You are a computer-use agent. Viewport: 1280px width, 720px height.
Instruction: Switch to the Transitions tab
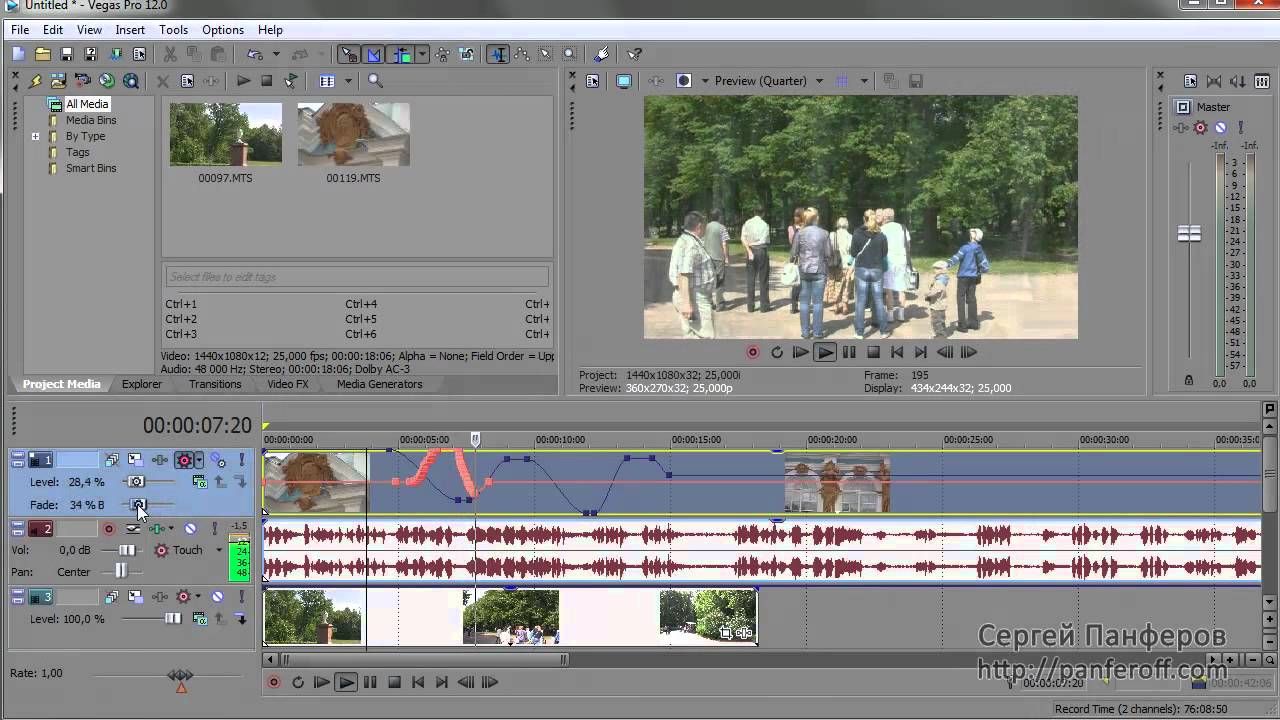(x=215, y=384)
